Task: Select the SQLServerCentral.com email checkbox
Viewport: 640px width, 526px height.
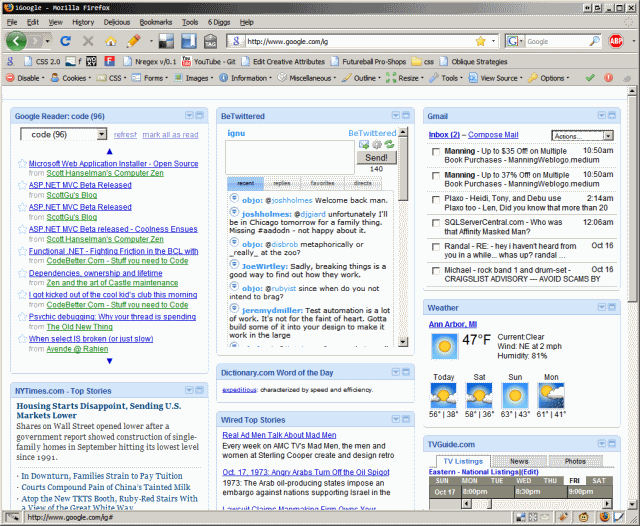Action: pos(436,223)
